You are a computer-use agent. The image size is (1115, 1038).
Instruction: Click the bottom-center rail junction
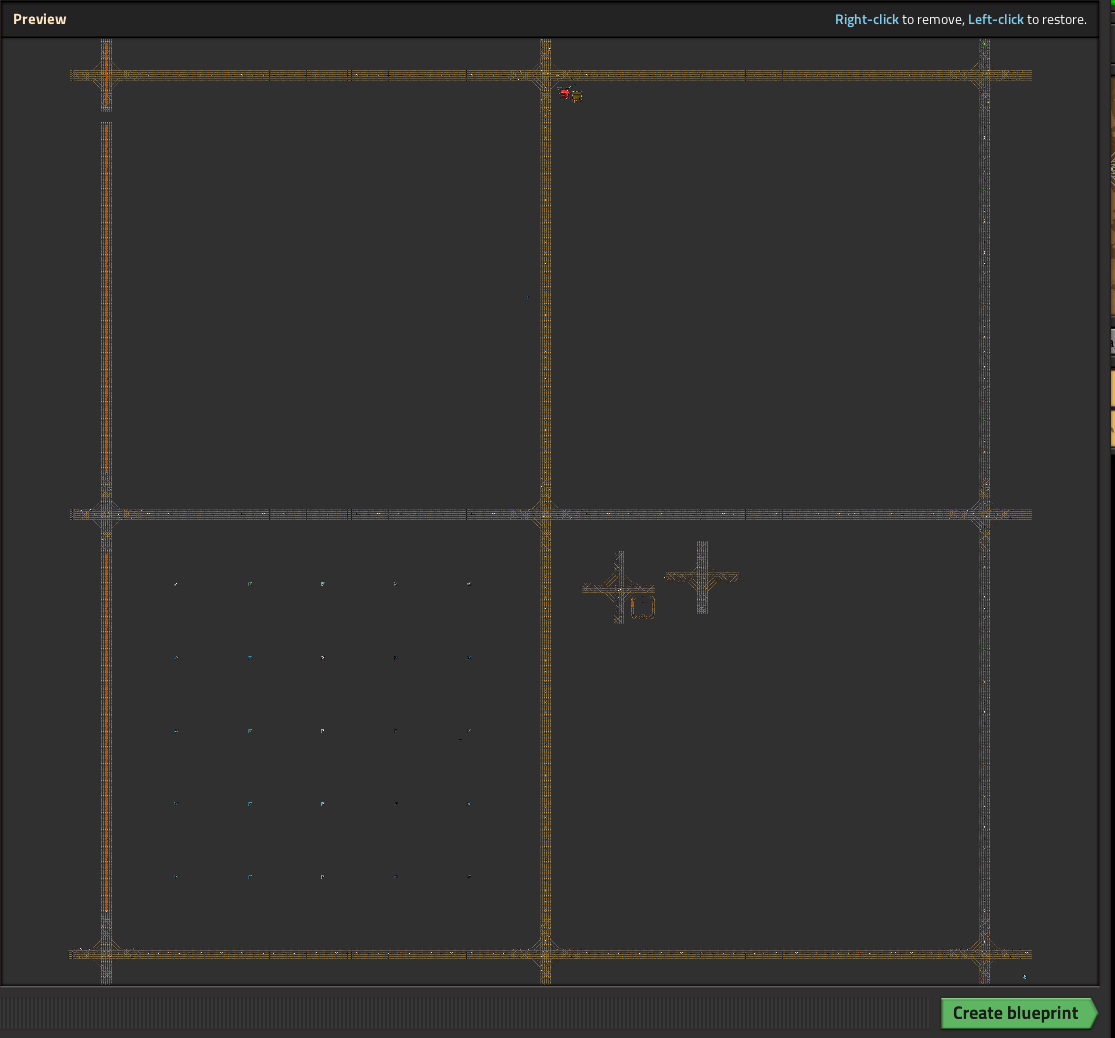click(x=545, y=954)
